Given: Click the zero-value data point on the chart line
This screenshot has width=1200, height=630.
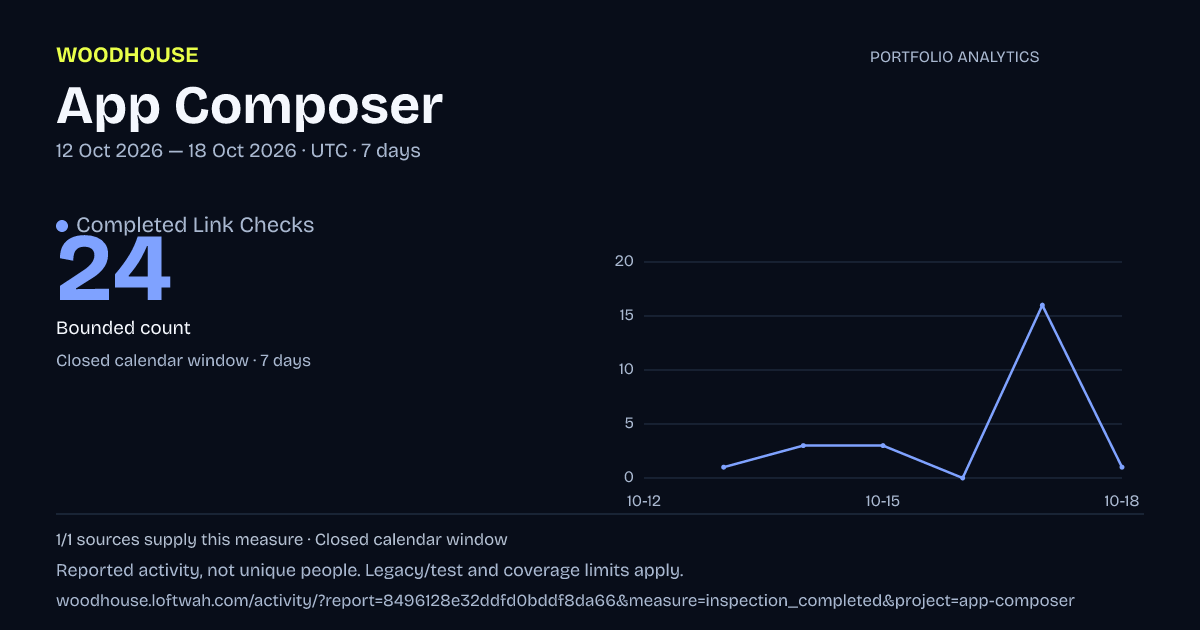Looking at the screenshot, I should 962,478.
